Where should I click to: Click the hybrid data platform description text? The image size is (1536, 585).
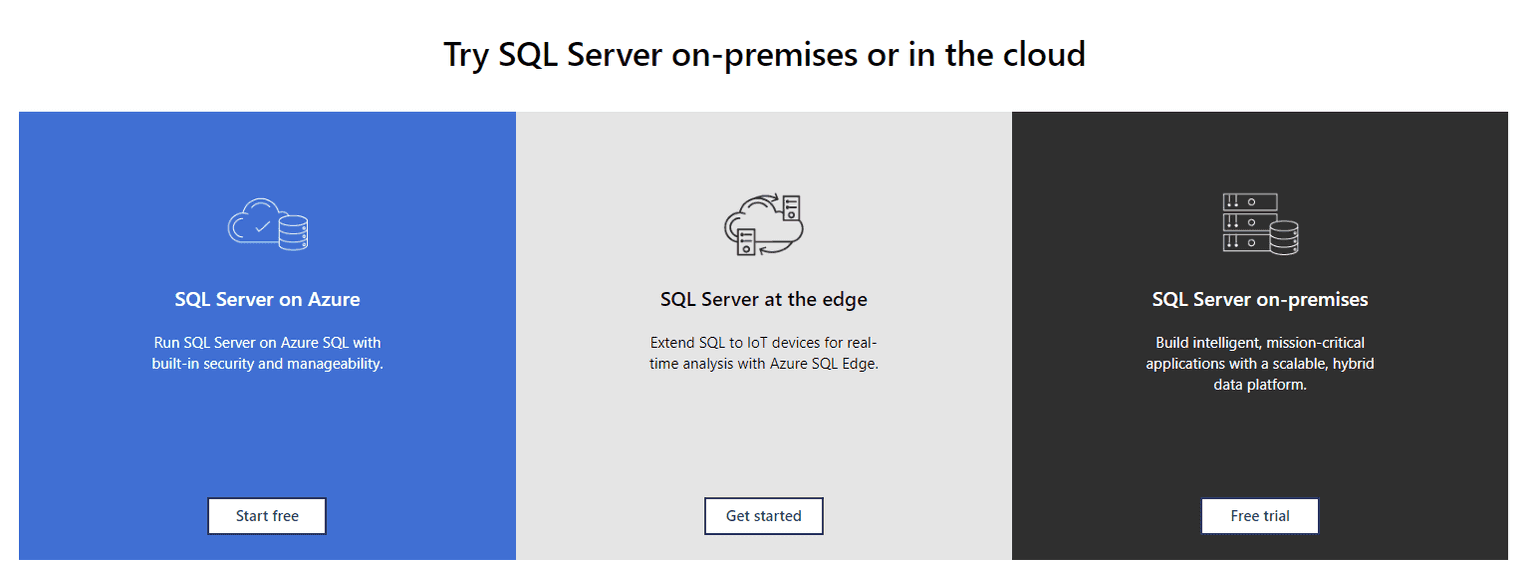pos(1259,363)
